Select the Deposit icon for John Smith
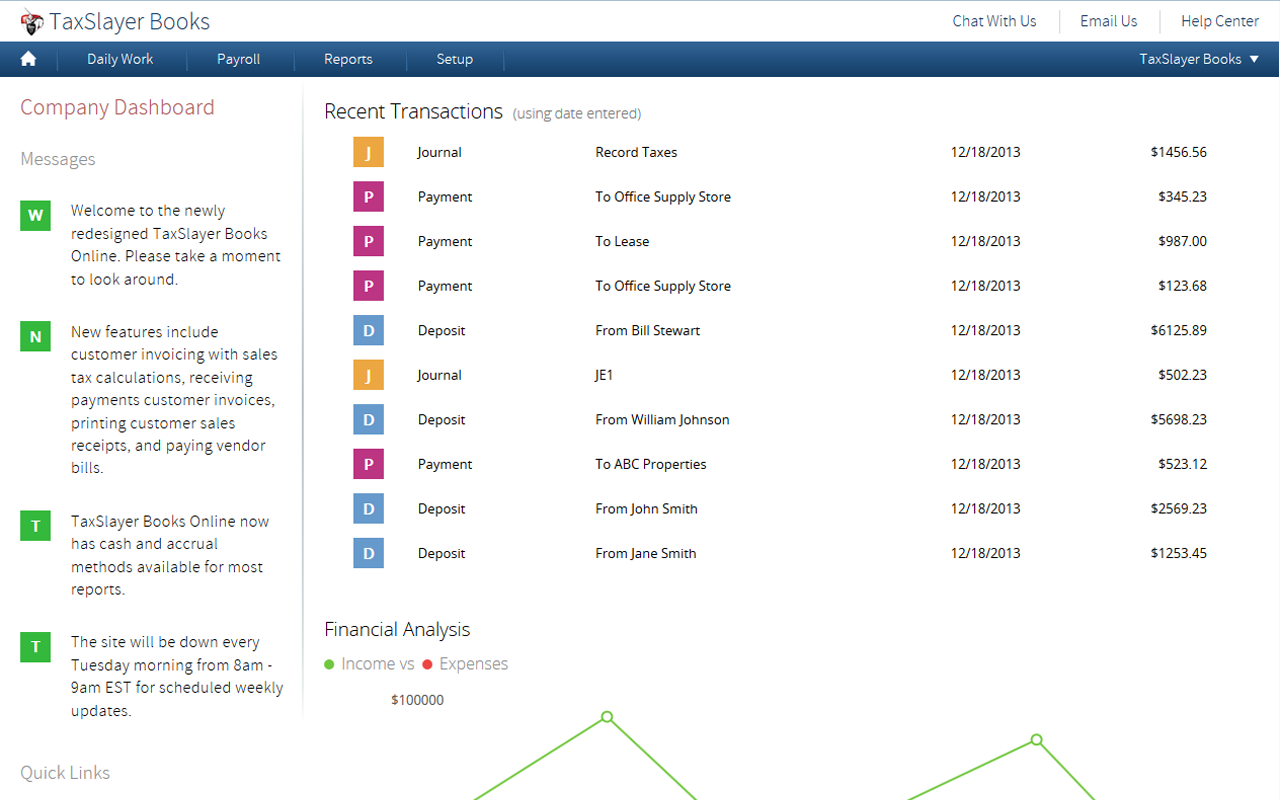Viewport: 1280px width, 800px height. (x=368, y=508)
